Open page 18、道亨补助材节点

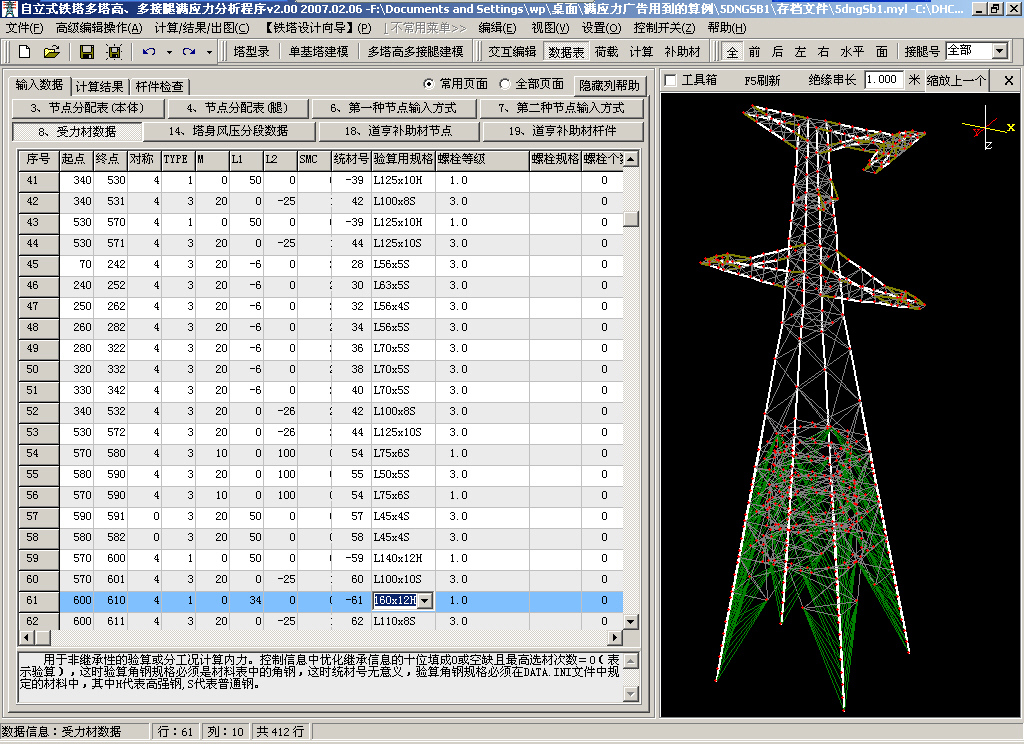[398, 131]
